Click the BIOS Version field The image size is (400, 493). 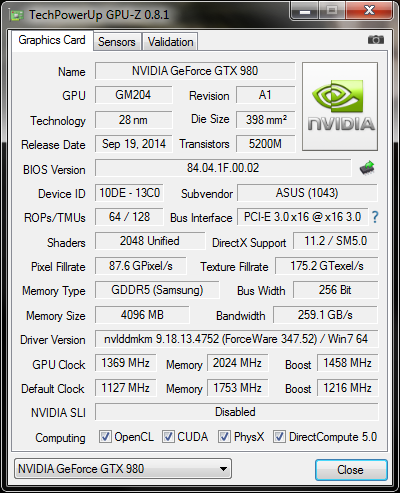(x=223, y=168)
